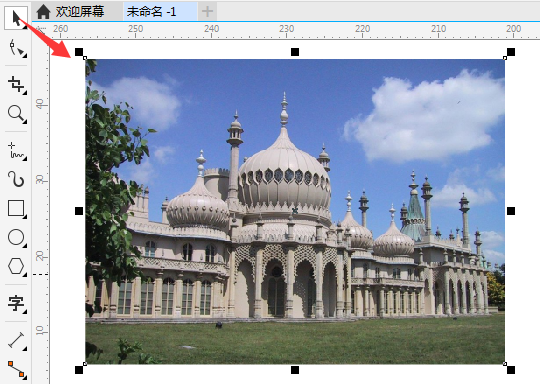Image resolution: width=540 pixels, height=384 pixels.
Task: Select the Parallel Dimension line tool
Action: coord(16,341)
